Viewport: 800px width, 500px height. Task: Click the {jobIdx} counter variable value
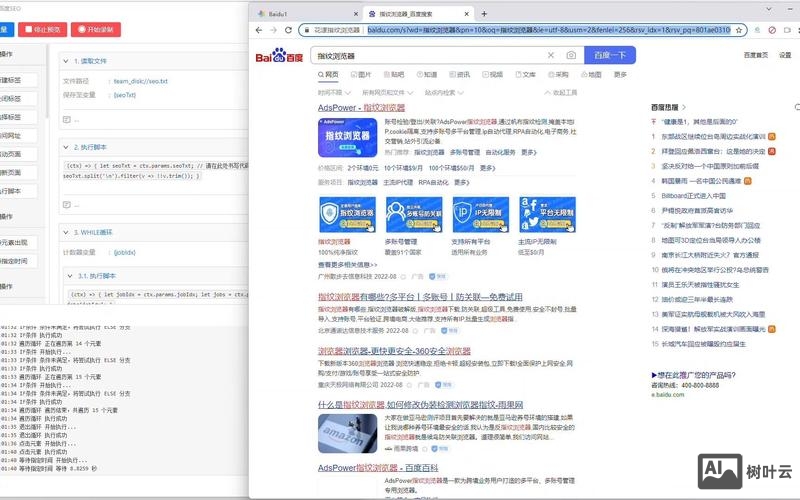point(124,253)
